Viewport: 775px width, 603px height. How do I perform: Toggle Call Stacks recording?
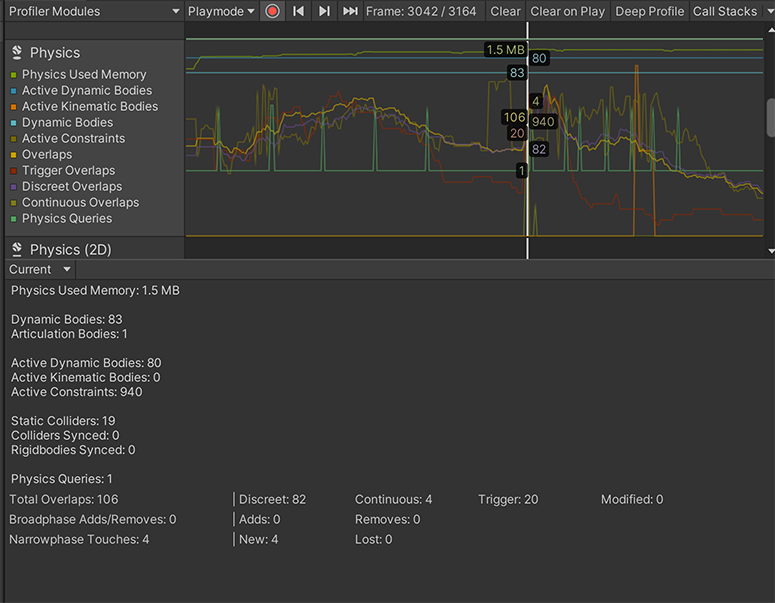[725, 11]
